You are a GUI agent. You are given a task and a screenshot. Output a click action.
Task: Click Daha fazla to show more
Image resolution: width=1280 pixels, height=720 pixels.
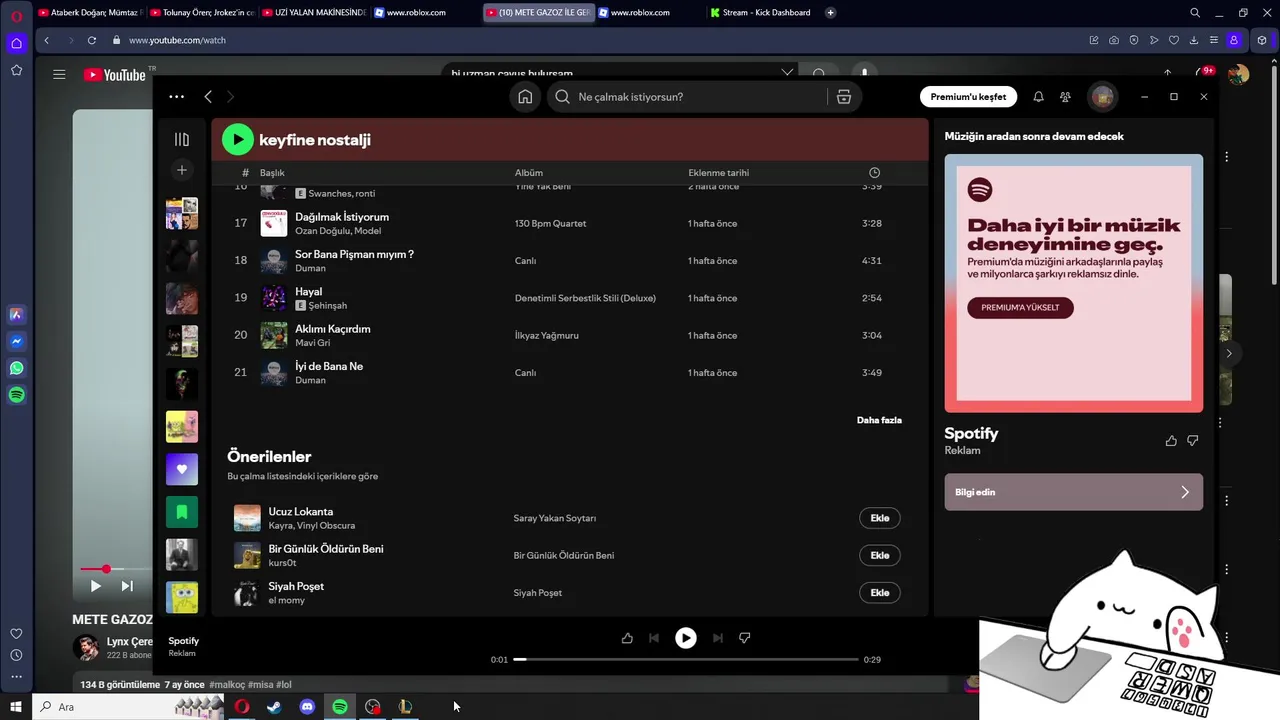click(x=879, y=420)
